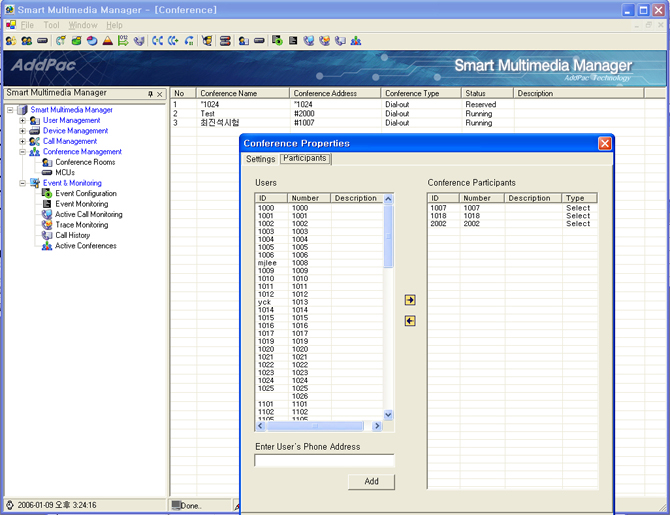The width and height of the screenshot is (670, 515).
Task: Switch to the Settings tab
Action: click(x=261, y=159)
